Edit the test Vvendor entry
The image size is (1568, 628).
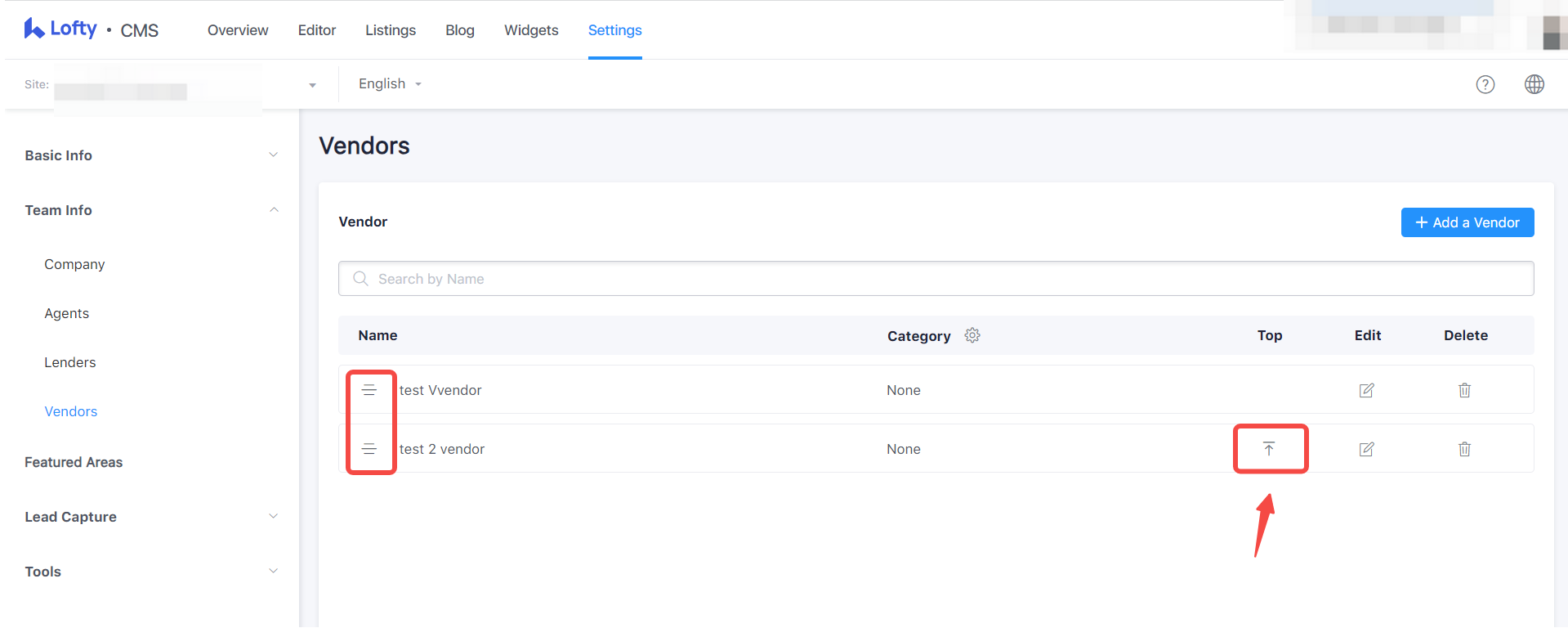(1366, 390)
